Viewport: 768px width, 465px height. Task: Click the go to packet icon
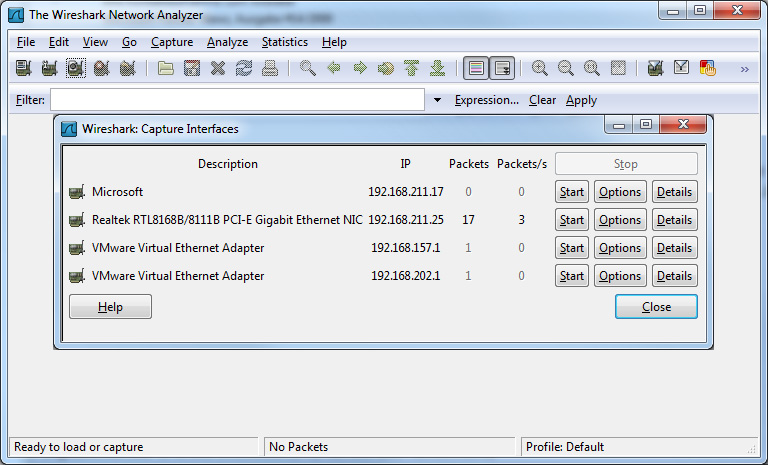[386, 68]
